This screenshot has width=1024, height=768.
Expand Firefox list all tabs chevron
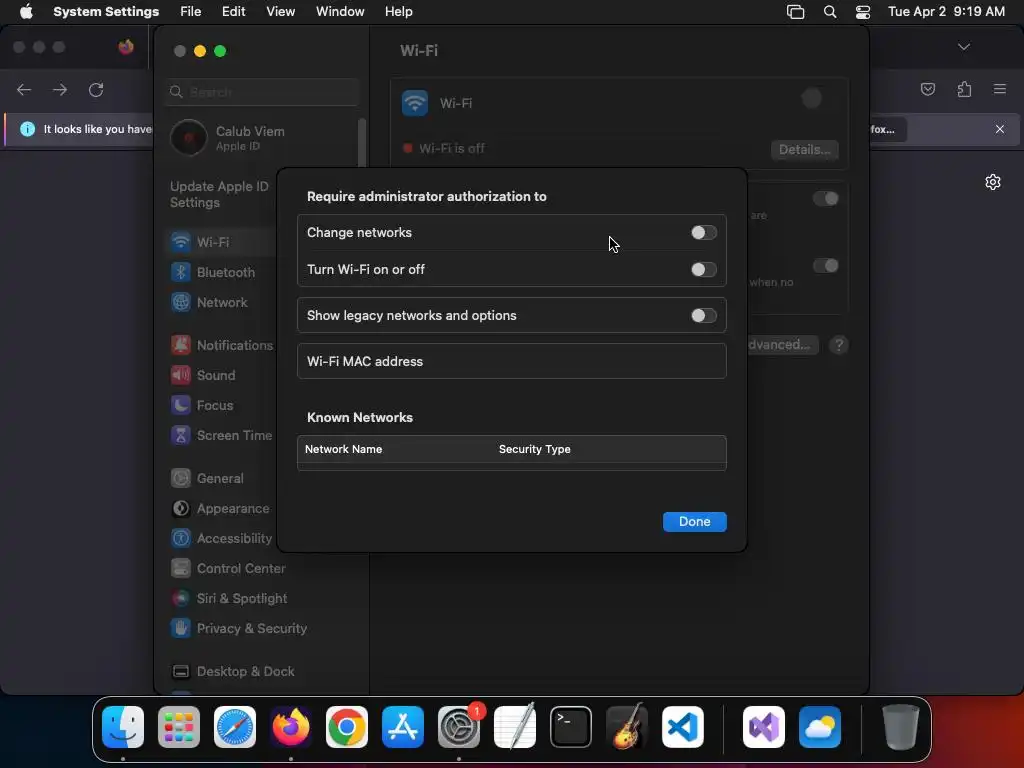pyautogui.click(x=964, y=47)
